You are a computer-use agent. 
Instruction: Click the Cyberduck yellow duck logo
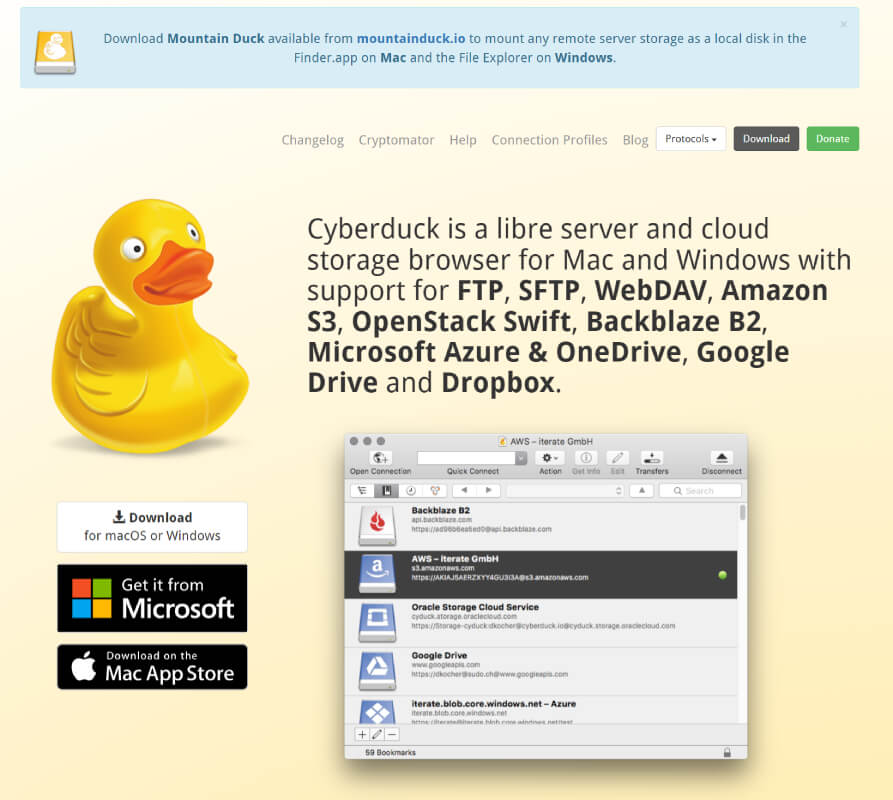[x=150, y=326]
